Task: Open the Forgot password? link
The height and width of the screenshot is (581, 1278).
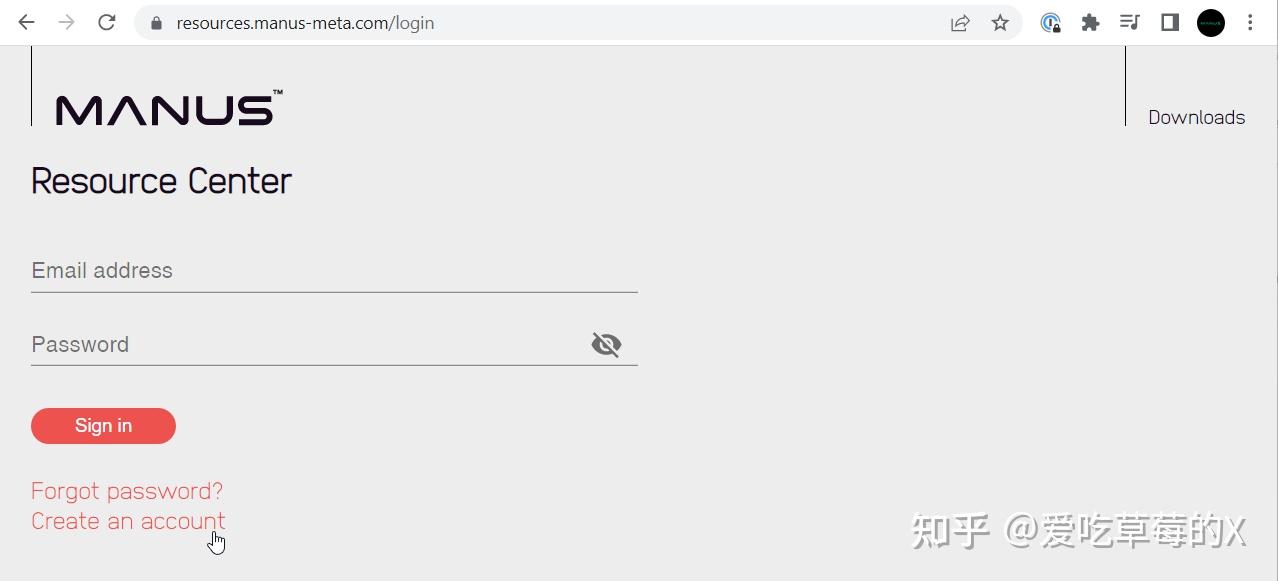Action: pos(127,491)
